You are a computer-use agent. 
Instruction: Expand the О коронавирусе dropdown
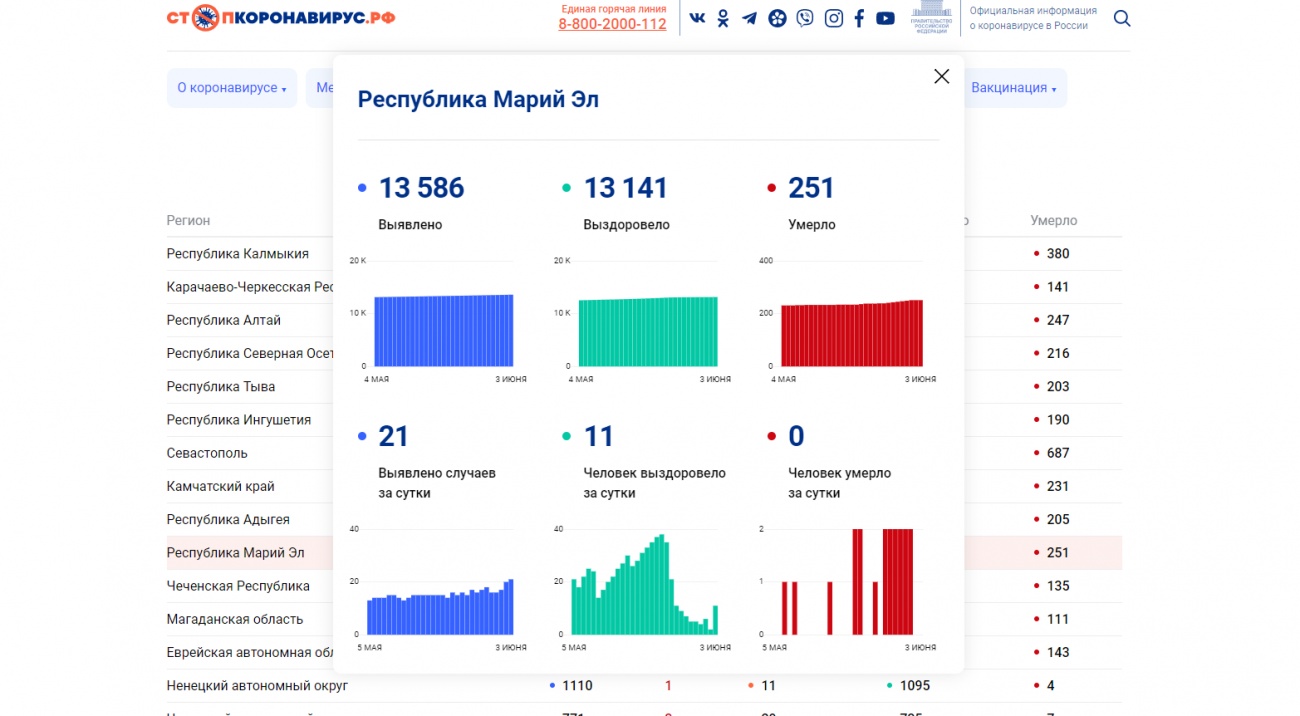pyautogui.click(x=231, y=87)
